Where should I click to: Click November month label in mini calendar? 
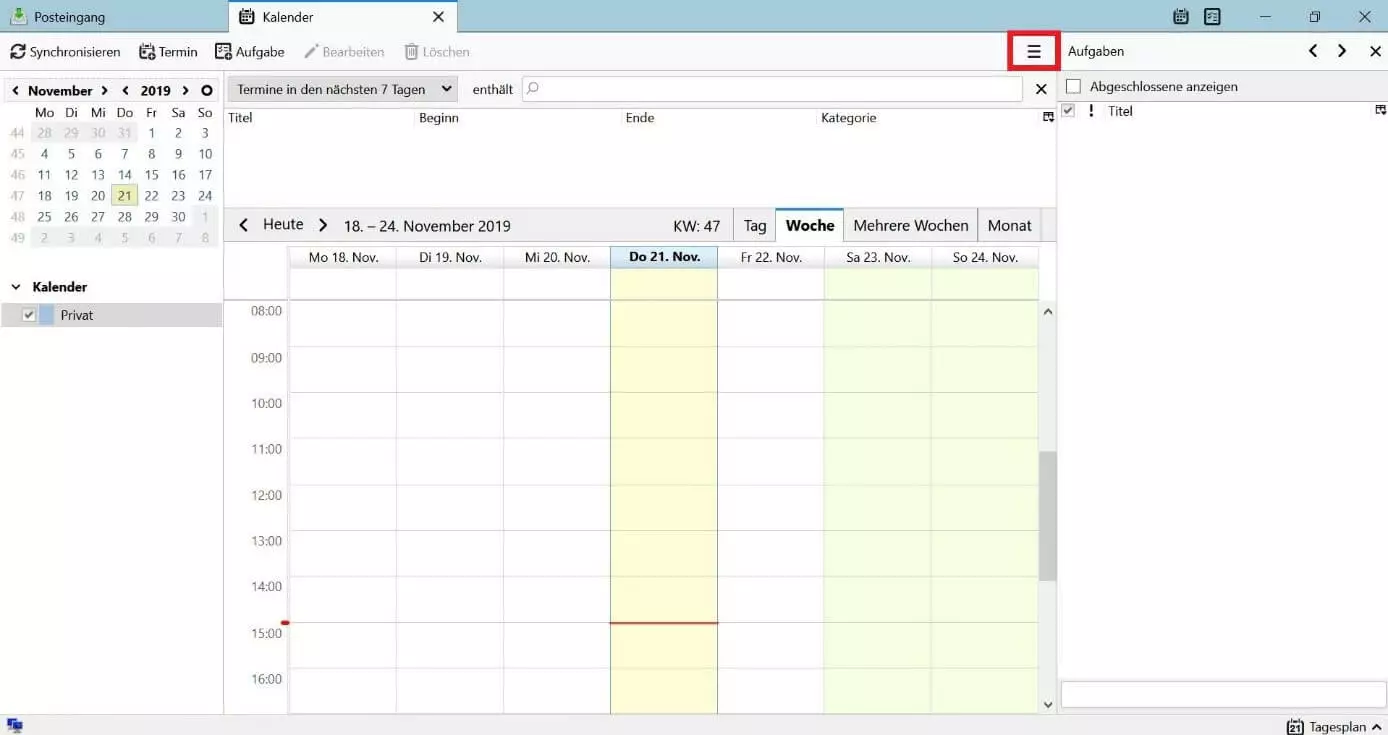[x=60, y=90]
